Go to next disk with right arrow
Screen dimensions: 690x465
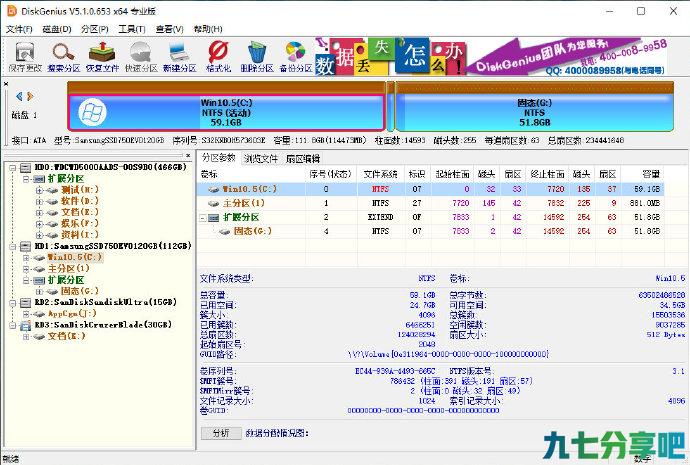tap(30, 96)
